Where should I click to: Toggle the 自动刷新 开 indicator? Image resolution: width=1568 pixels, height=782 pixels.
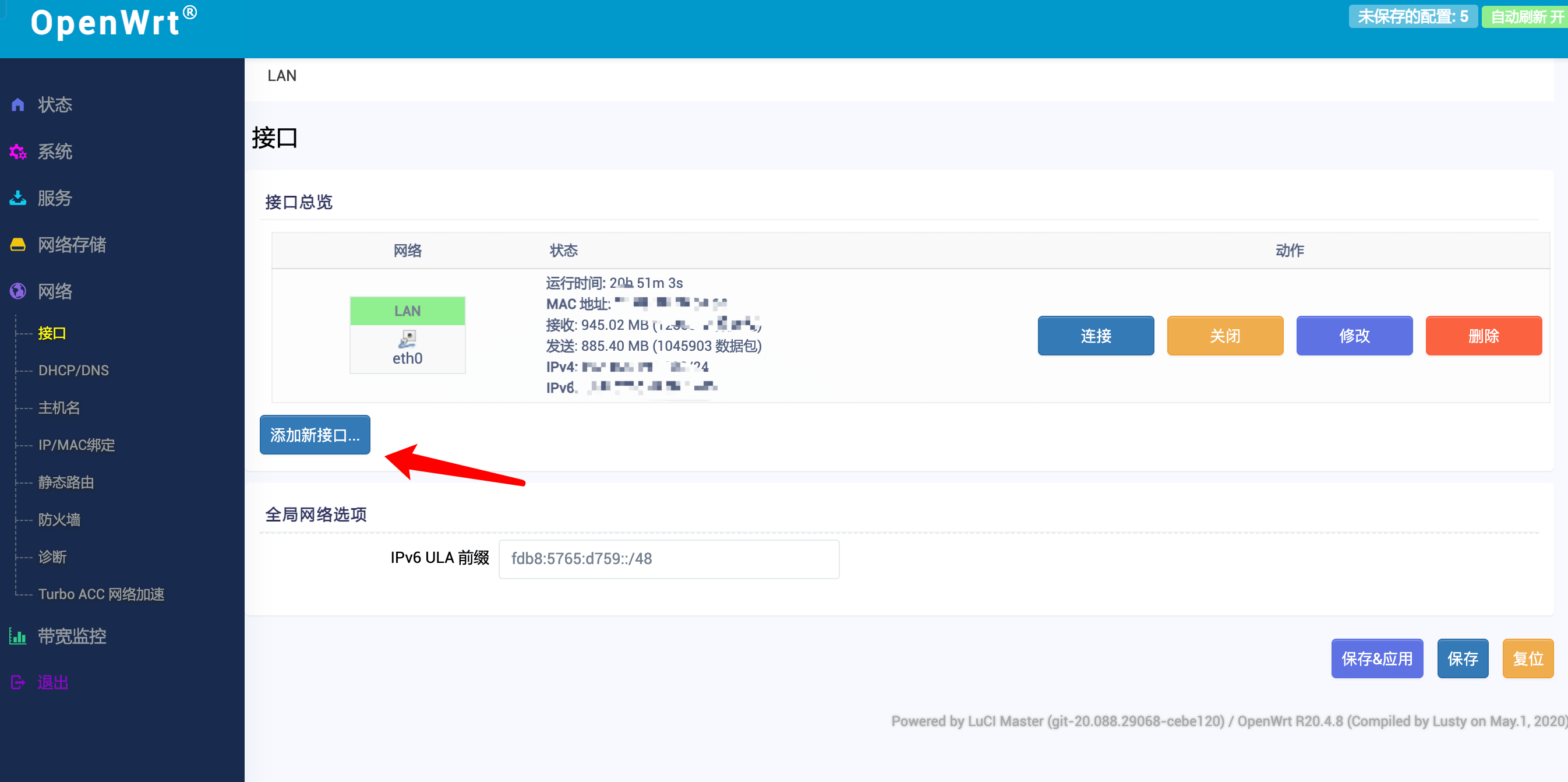[1525, 17]
